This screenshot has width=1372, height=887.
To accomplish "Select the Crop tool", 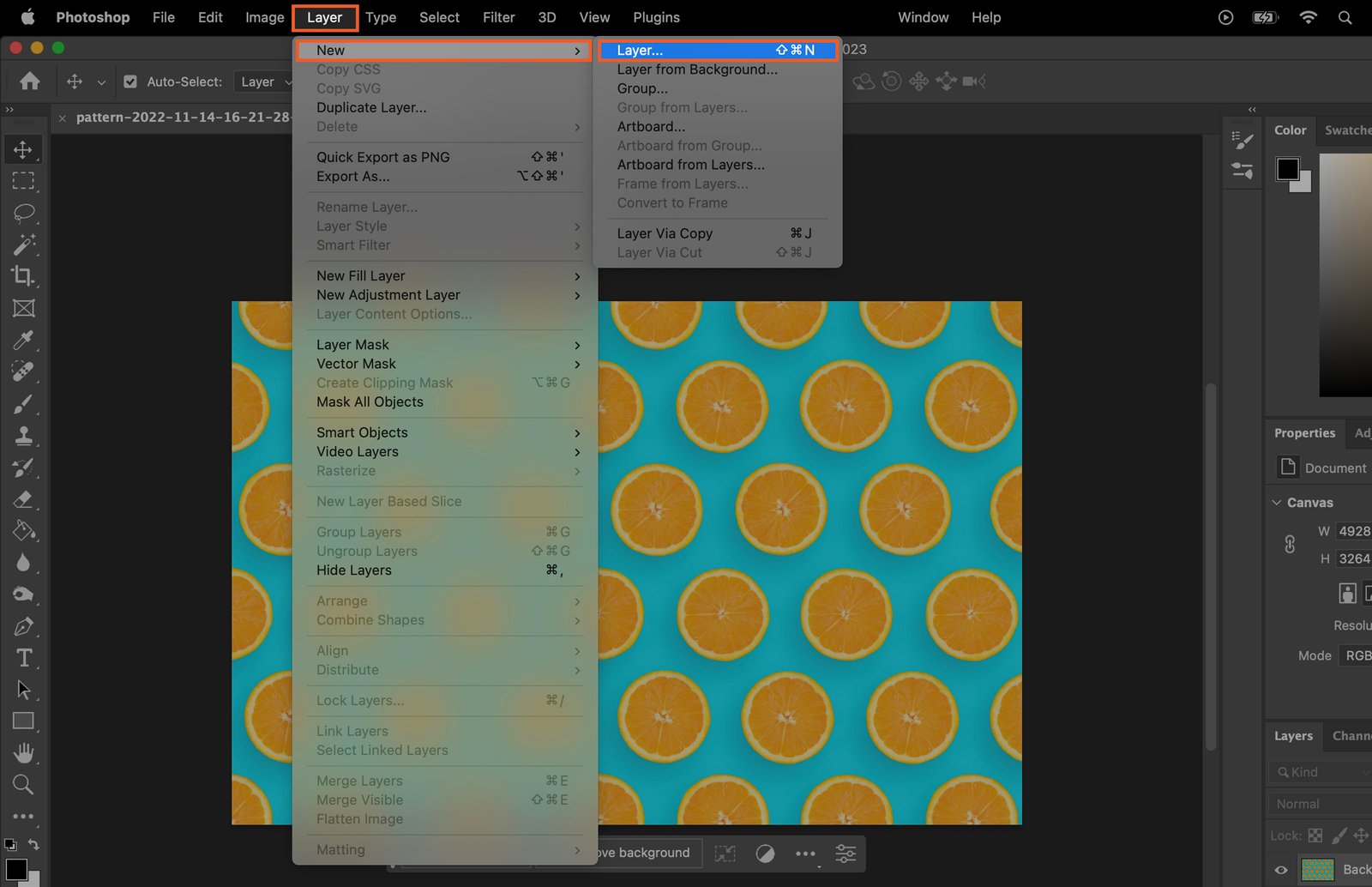I will coord(23,276).
